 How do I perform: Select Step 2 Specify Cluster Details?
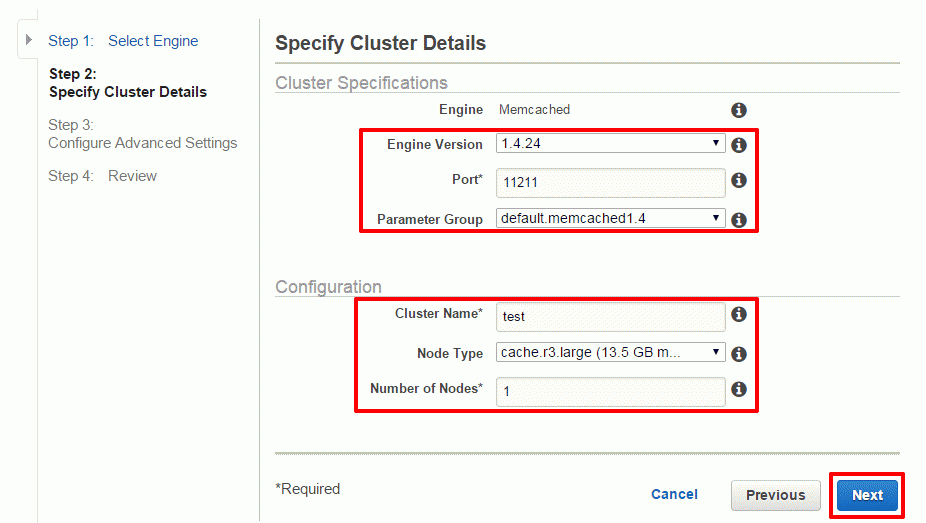128,83
